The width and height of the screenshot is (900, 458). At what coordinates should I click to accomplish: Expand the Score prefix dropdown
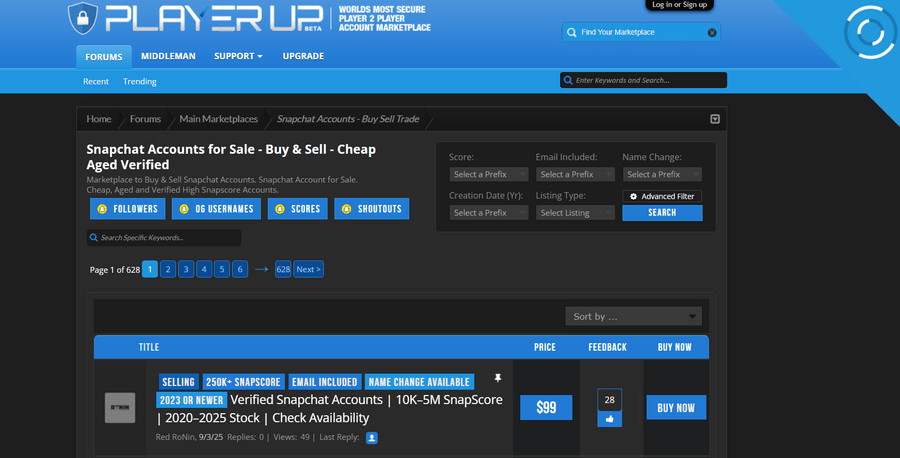(x=490, y=174)
